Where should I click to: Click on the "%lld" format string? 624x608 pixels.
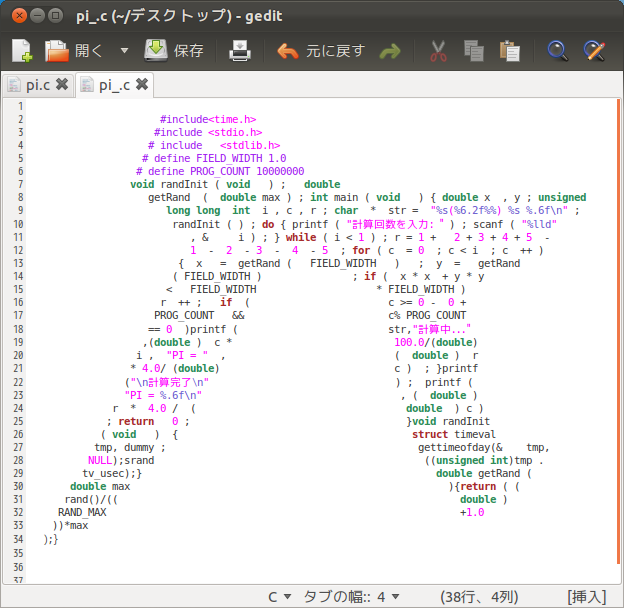click(x=539, y=224)
